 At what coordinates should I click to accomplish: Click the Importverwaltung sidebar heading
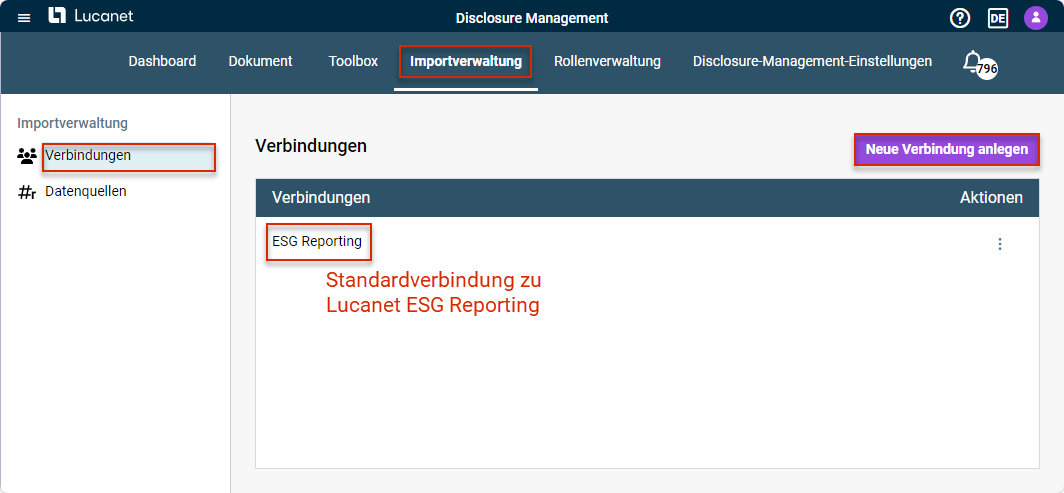[x=73, y=123]
